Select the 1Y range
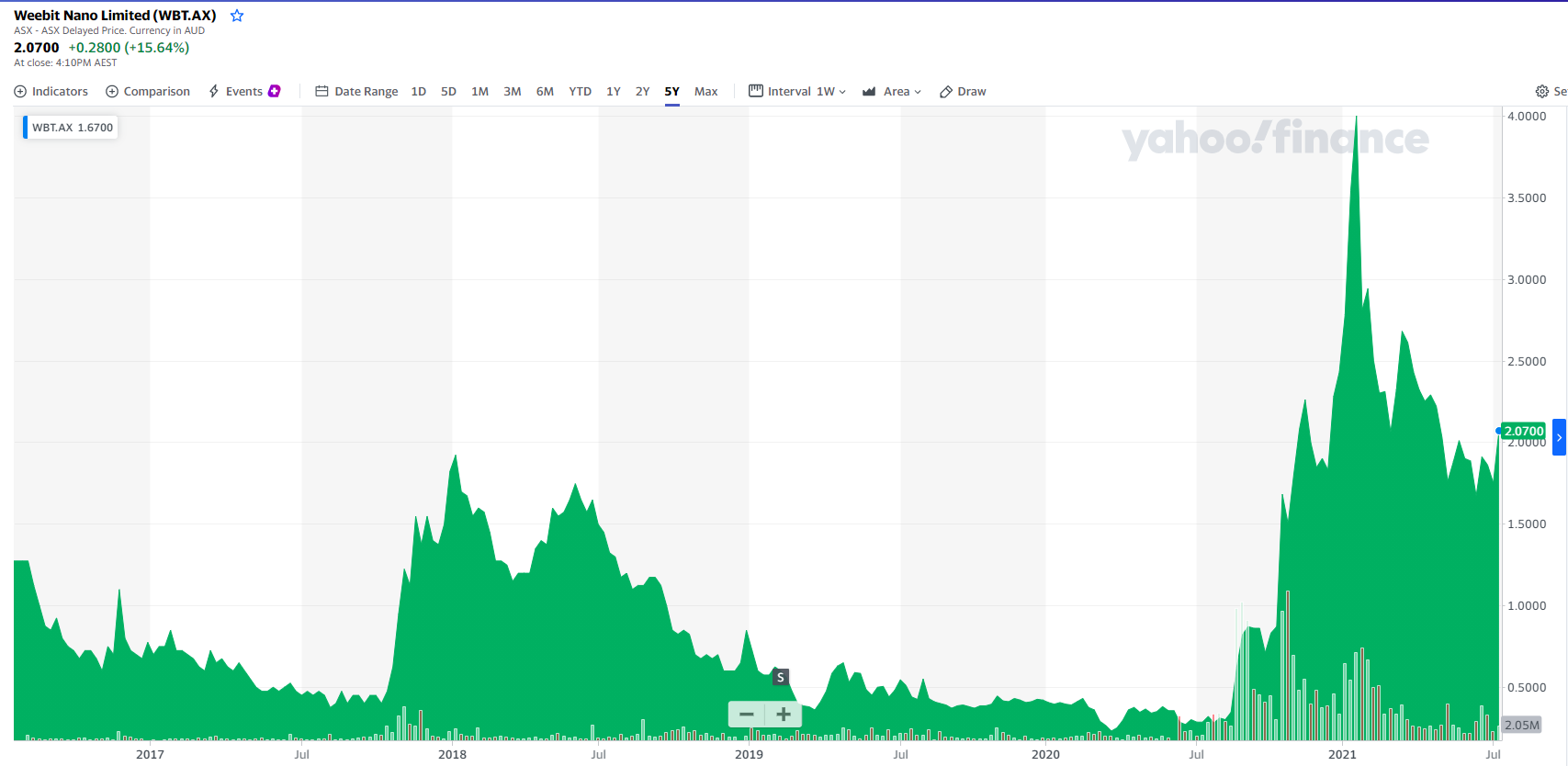 pyautogui.click(x=614, y=91)
